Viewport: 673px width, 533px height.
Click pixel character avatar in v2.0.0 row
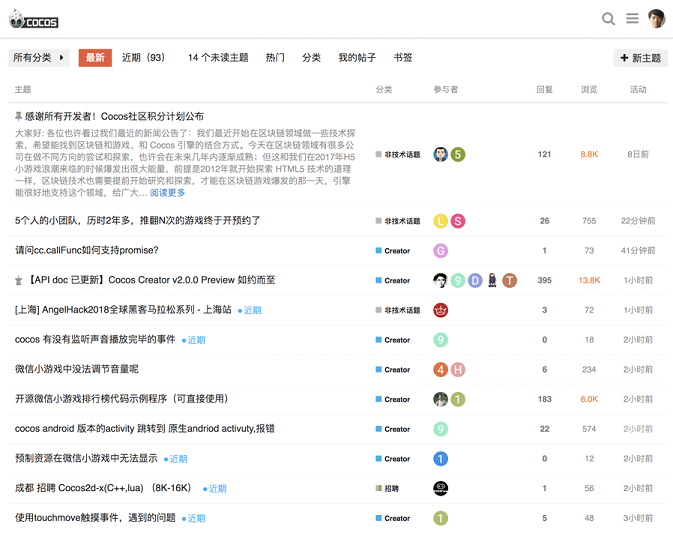(492, 280)
